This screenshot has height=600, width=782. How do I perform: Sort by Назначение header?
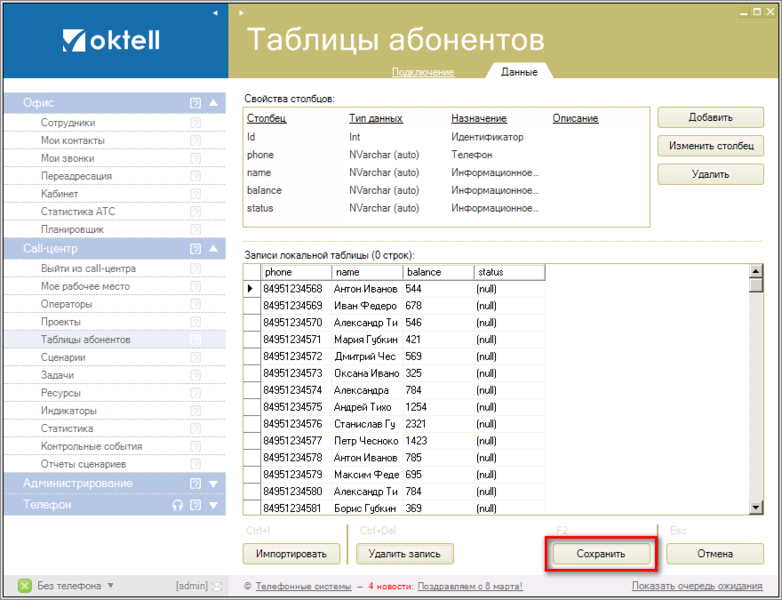479,119
